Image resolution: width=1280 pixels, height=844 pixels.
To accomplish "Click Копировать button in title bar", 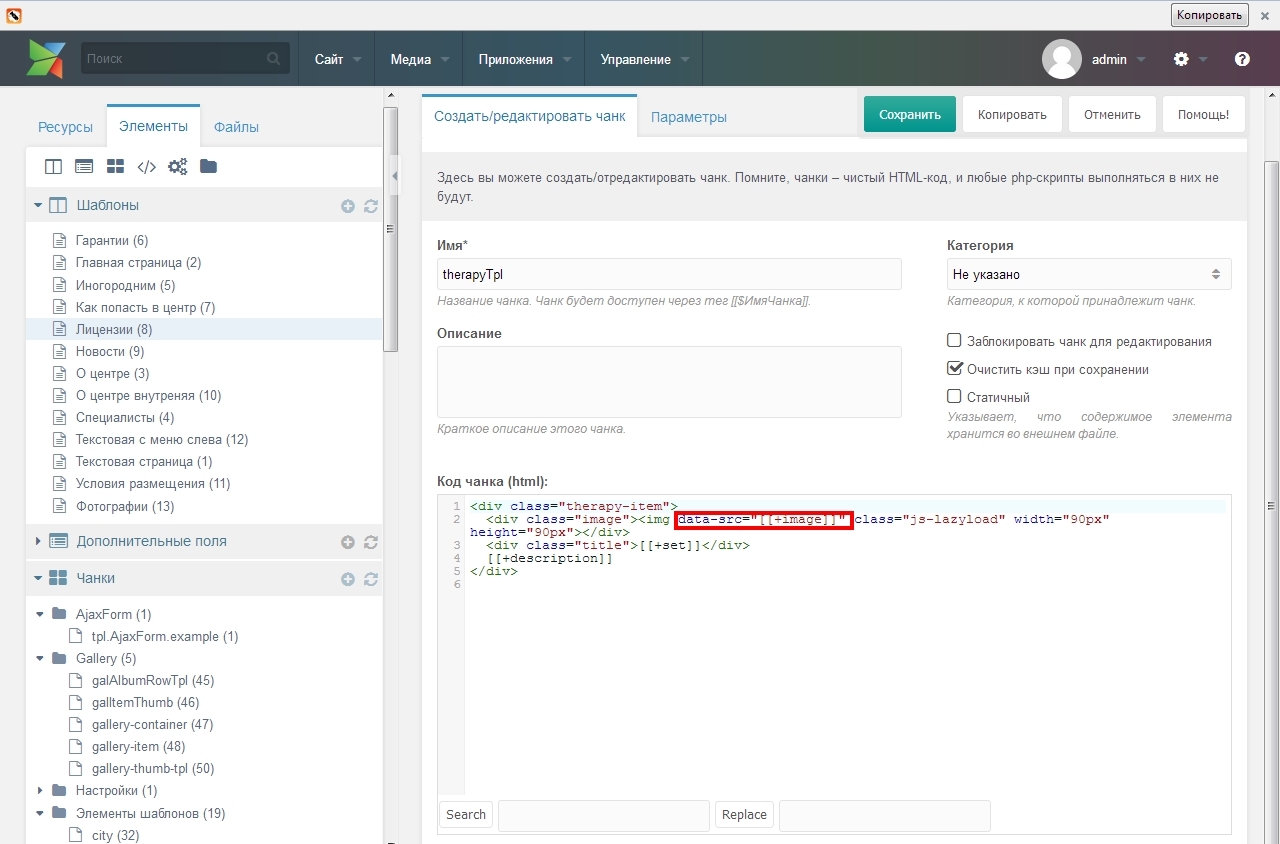I will click(1210, 15).
